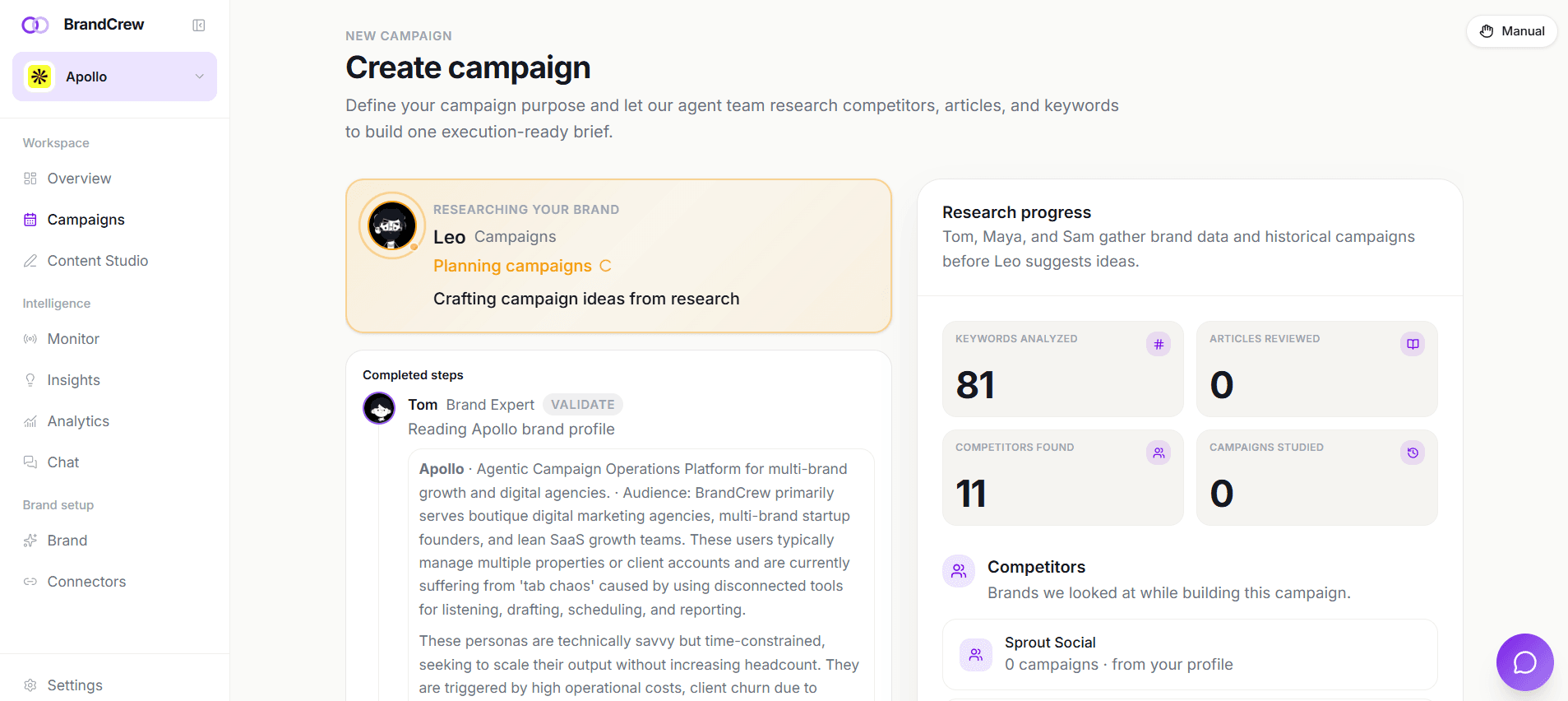Viewport: 1568px width, 701px height.
Task: Click the Research progress title
Action: coord(1016,212)
